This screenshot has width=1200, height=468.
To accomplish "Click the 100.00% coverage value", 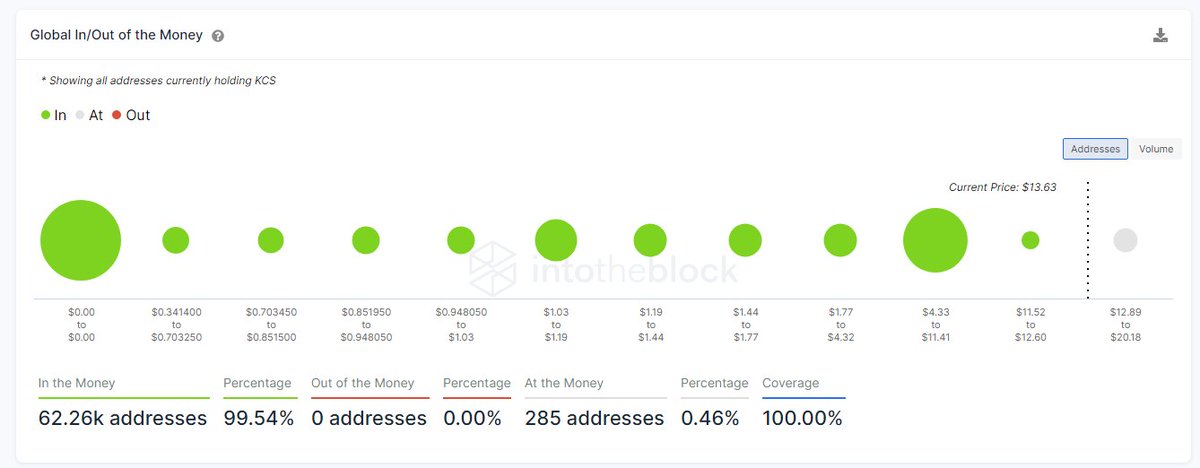I will [x=802, y=418].
